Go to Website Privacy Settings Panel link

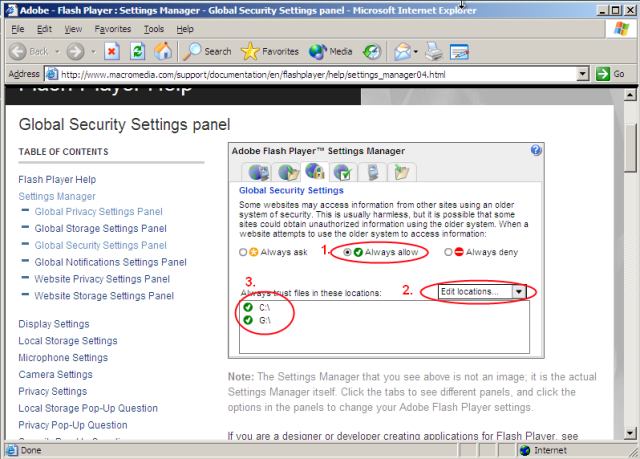[102, 279]
